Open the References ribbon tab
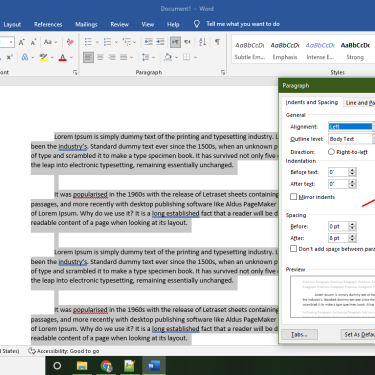 [48, 24]
